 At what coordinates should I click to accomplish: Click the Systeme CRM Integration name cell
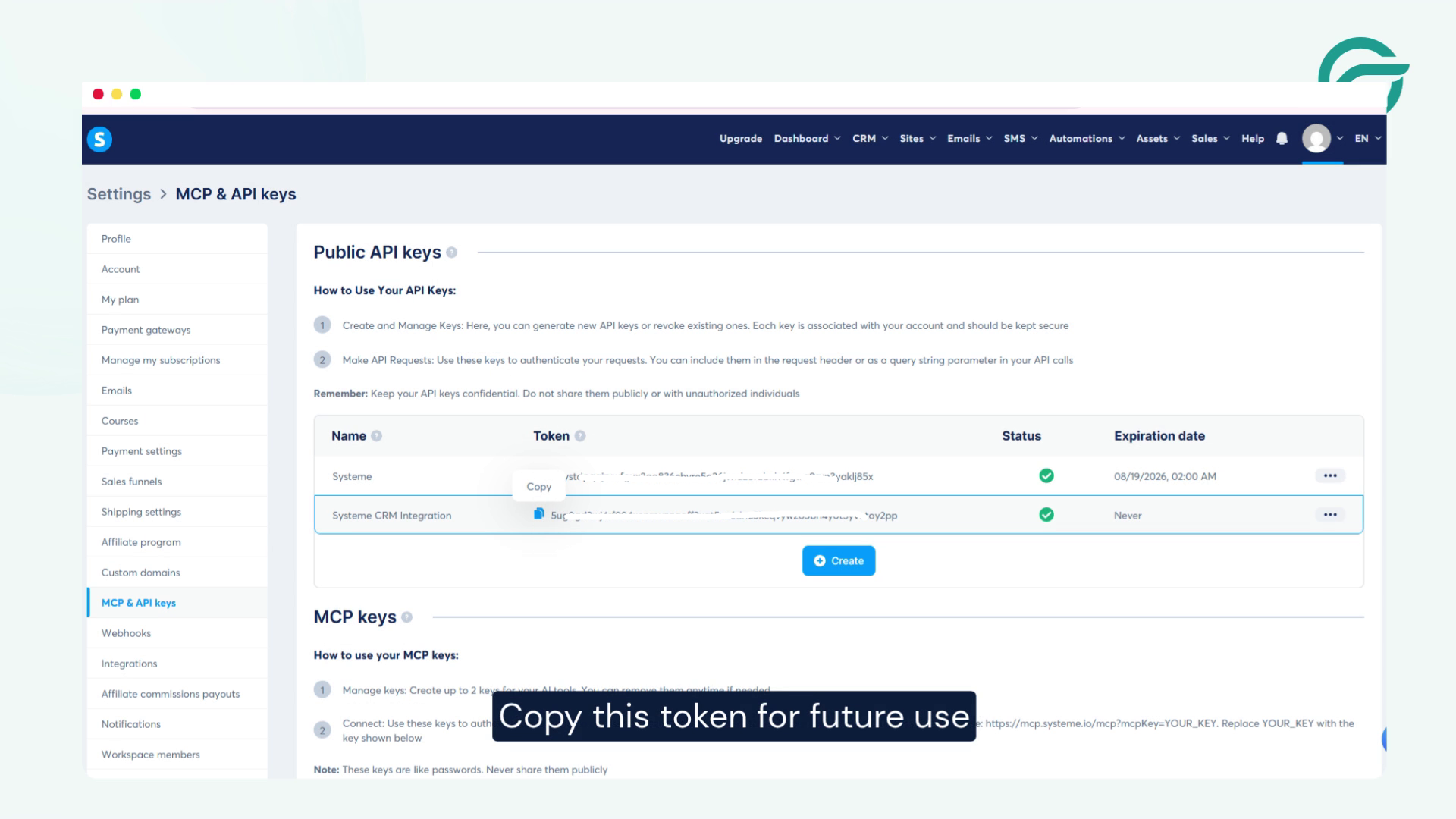(392, 516)
